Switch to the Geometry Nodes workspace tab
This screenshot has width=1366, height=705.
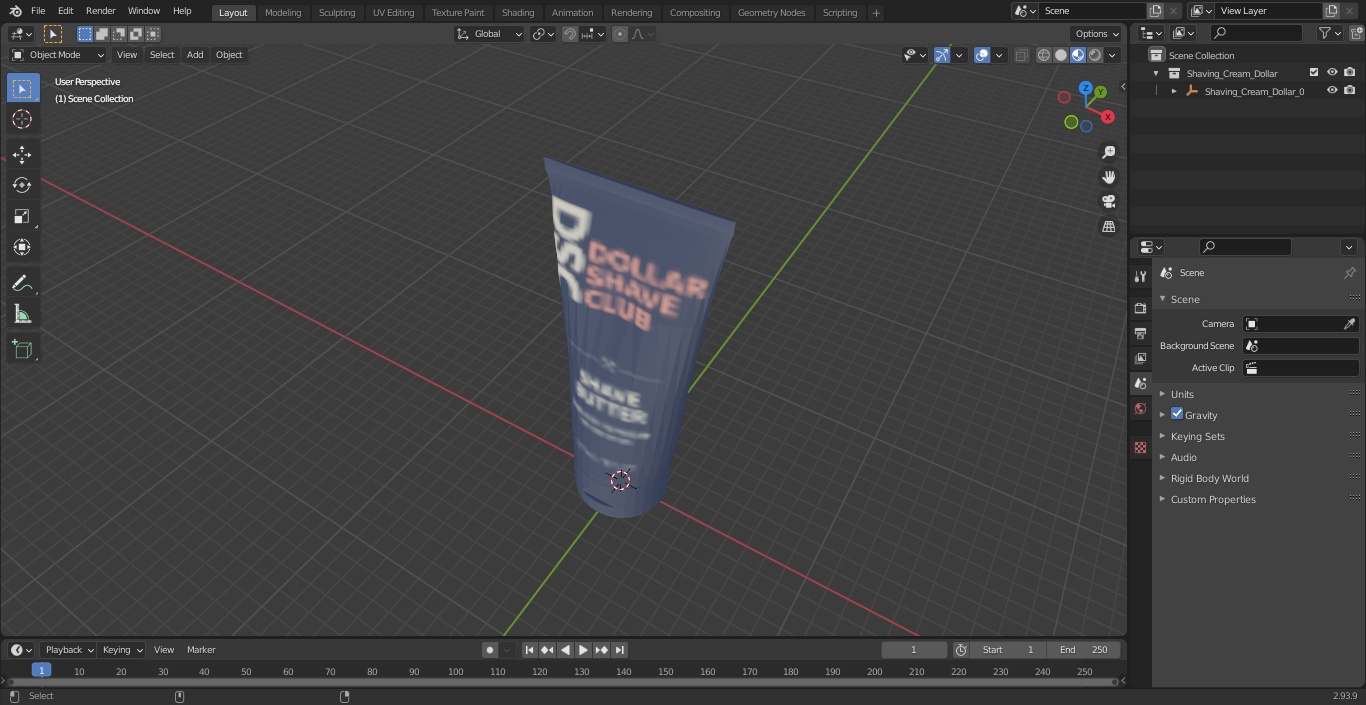point(771,12)
